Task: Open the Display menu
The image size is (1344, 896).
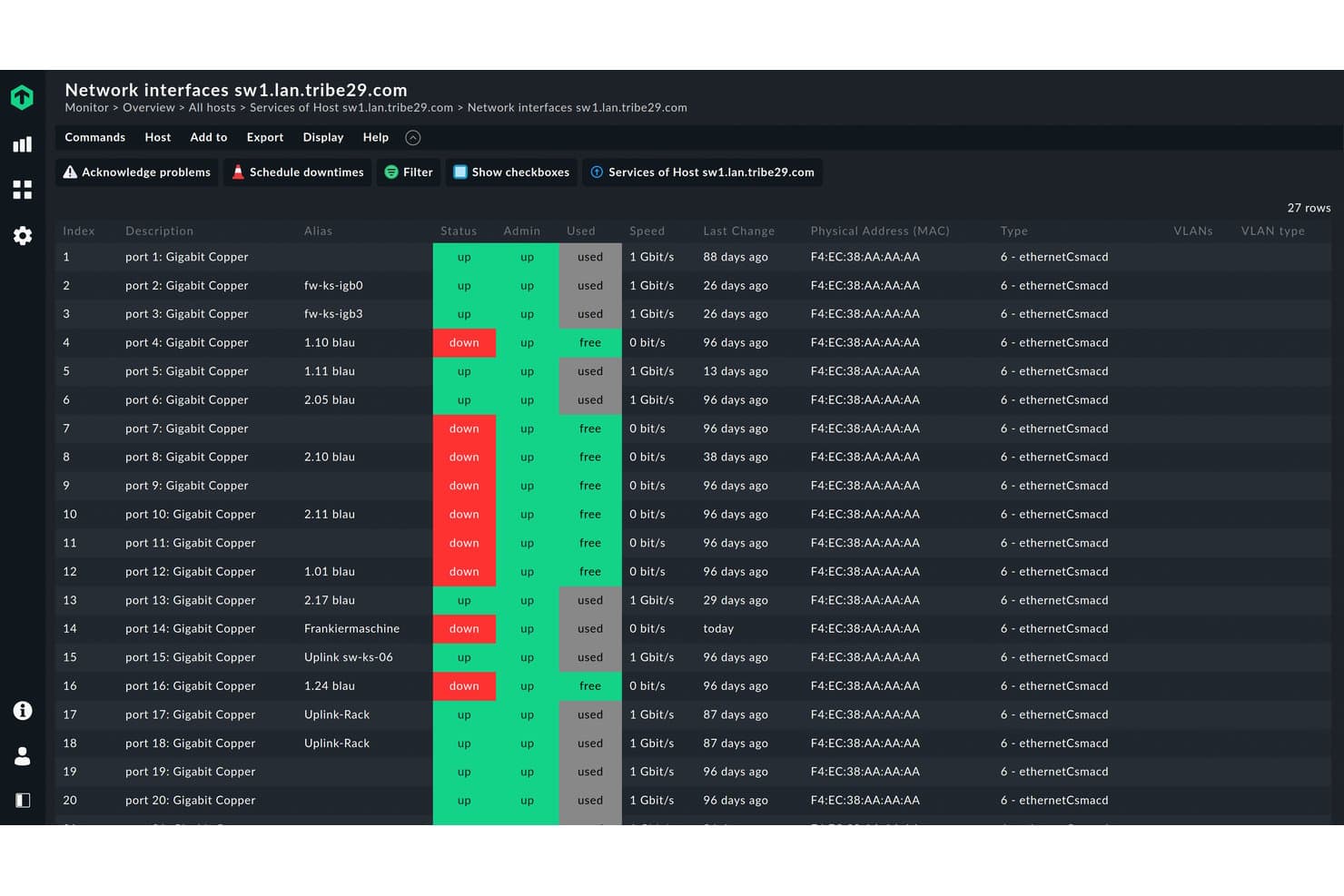Action: [323, 137]
